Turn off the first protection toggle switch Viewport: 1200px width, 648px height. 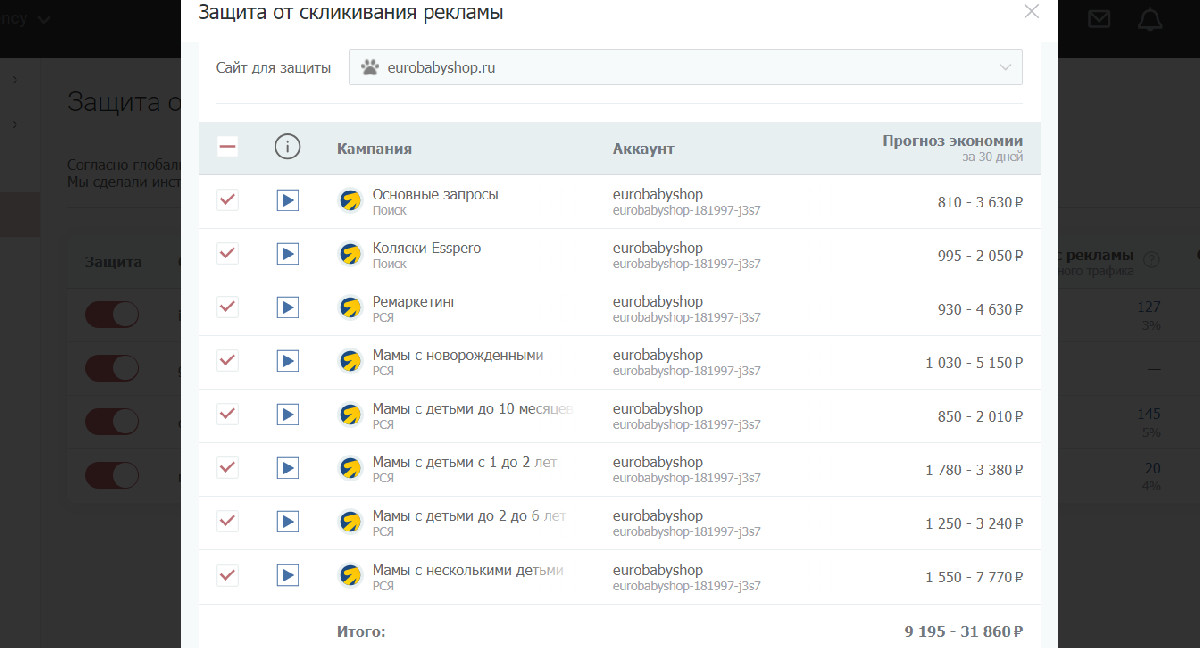112,315
